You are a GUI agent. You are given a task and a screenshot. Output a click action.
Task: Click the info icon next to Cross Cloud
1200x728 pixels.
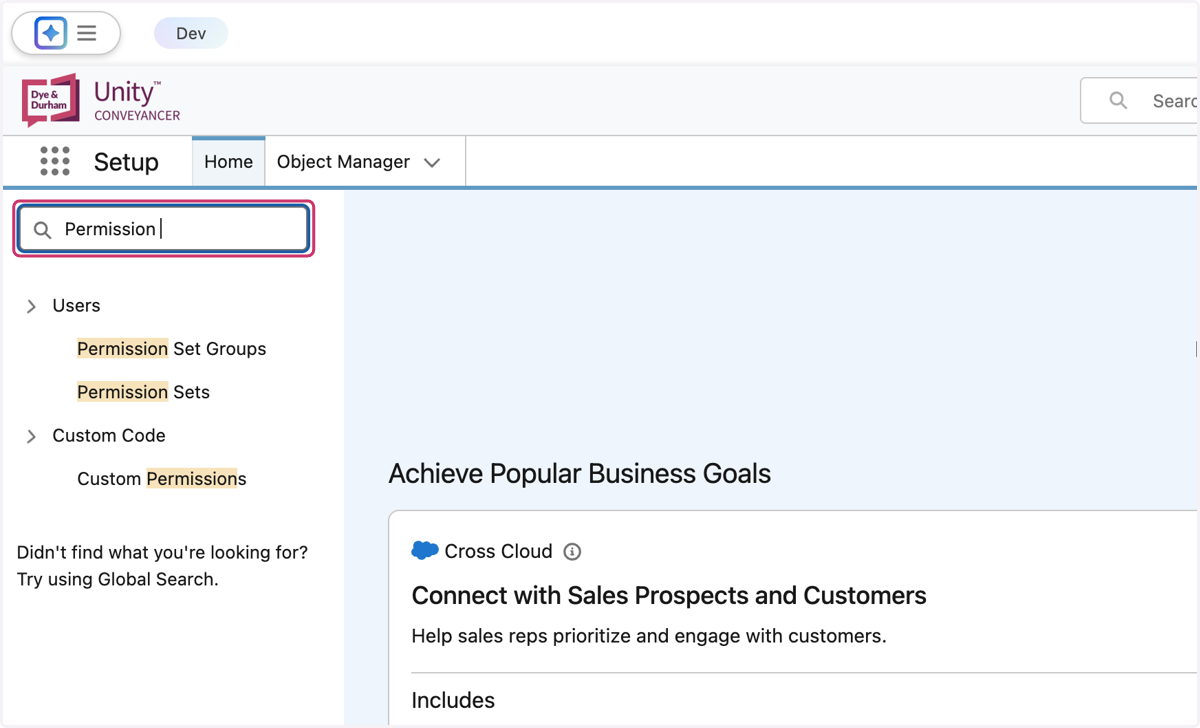[572, 552]
